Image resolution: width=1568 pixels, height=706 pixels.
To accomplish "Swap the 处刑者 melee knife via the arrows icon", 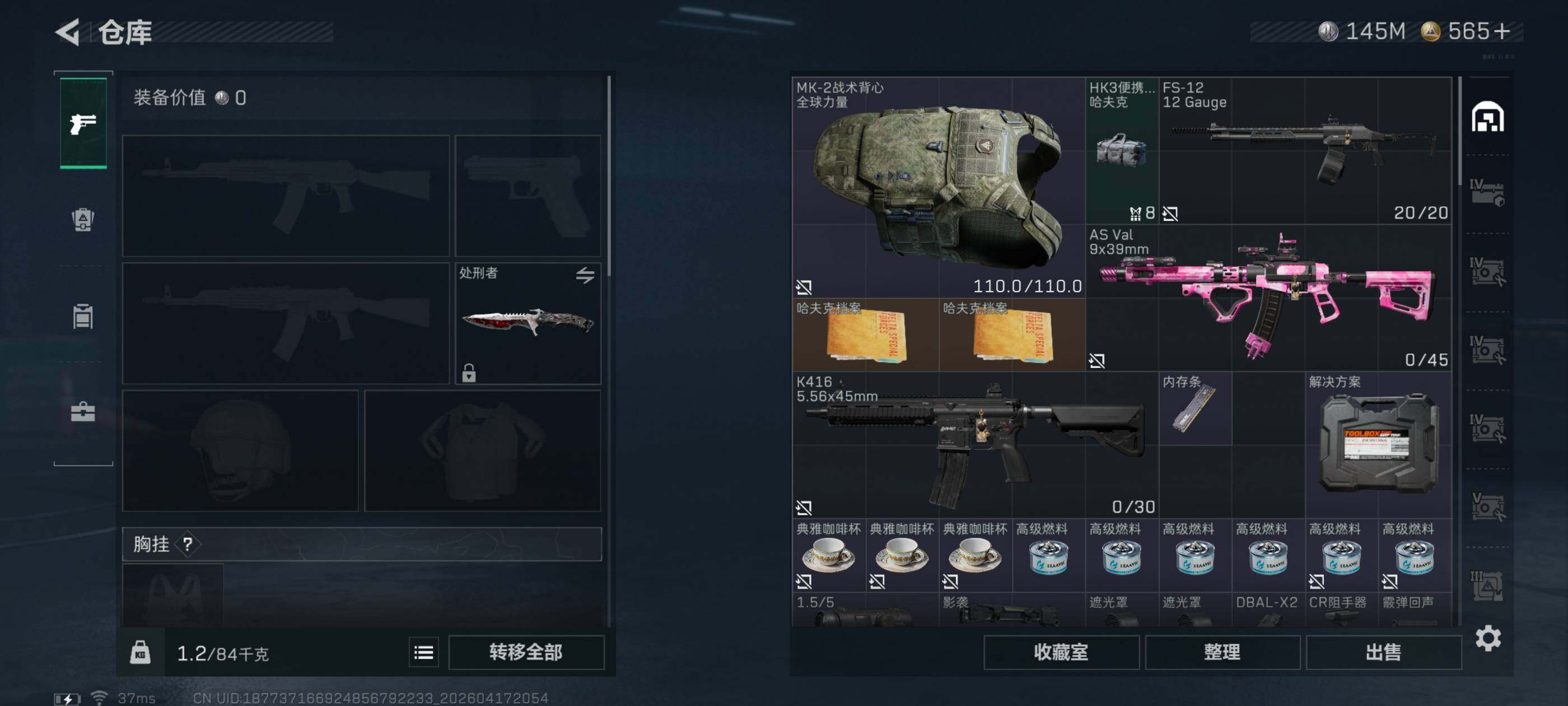I will click(x=585, y=275).
